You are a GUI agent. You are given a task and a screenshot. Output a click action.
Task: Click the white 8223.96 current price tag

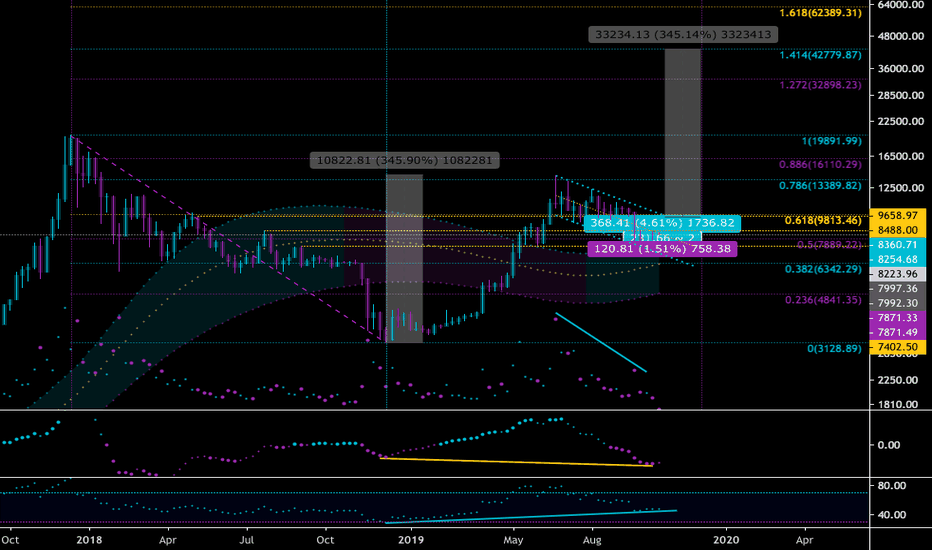[898, 274]
